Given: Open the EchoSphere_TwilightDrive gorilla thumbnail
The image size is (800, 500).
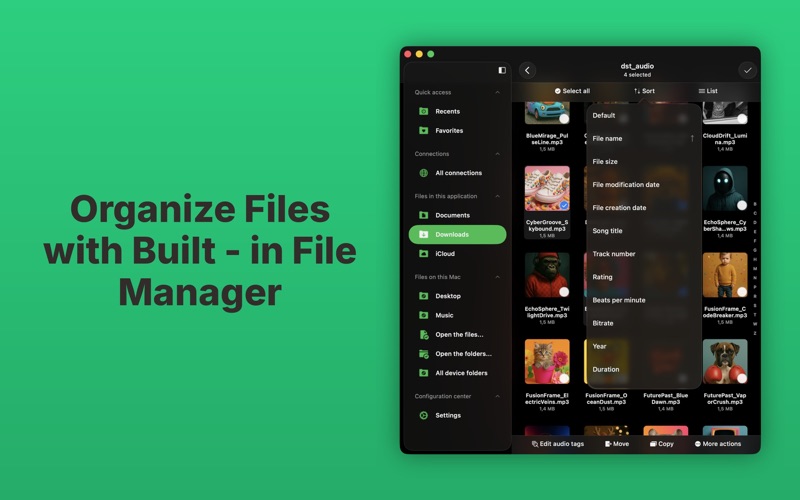Looking at the screenshot, I should (547, 275).
